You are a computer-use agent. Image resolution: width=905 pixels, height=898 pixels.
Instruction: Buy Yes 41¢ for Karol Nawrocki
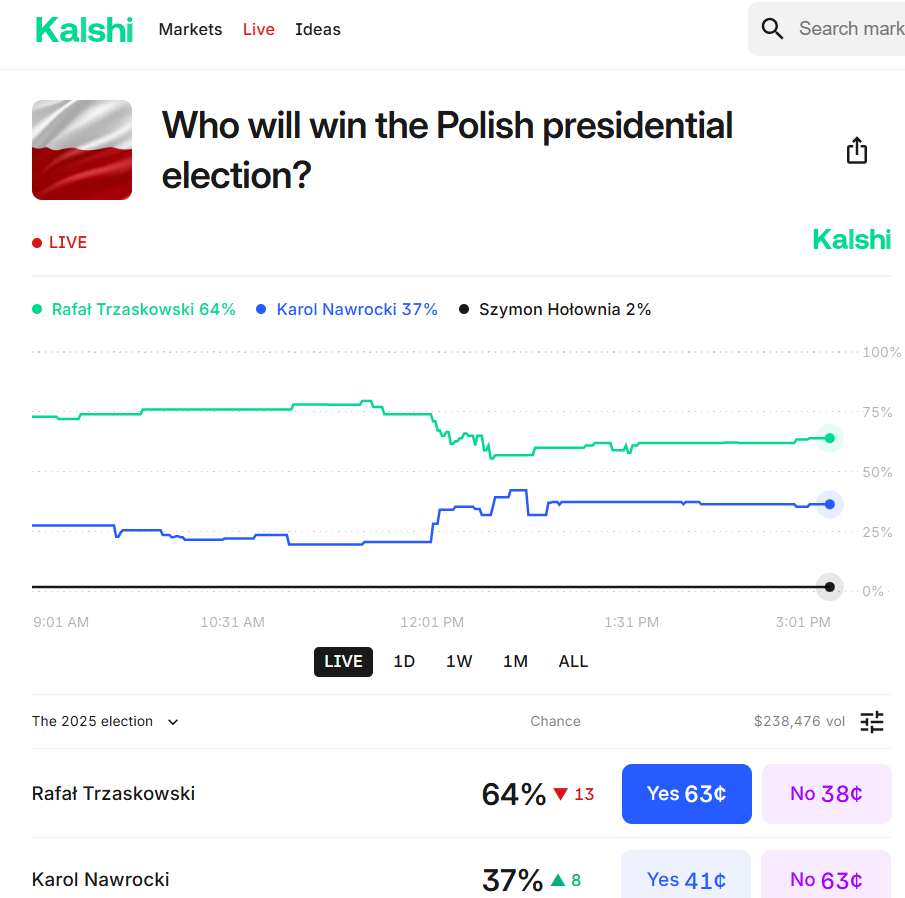[x=686, y=879]
